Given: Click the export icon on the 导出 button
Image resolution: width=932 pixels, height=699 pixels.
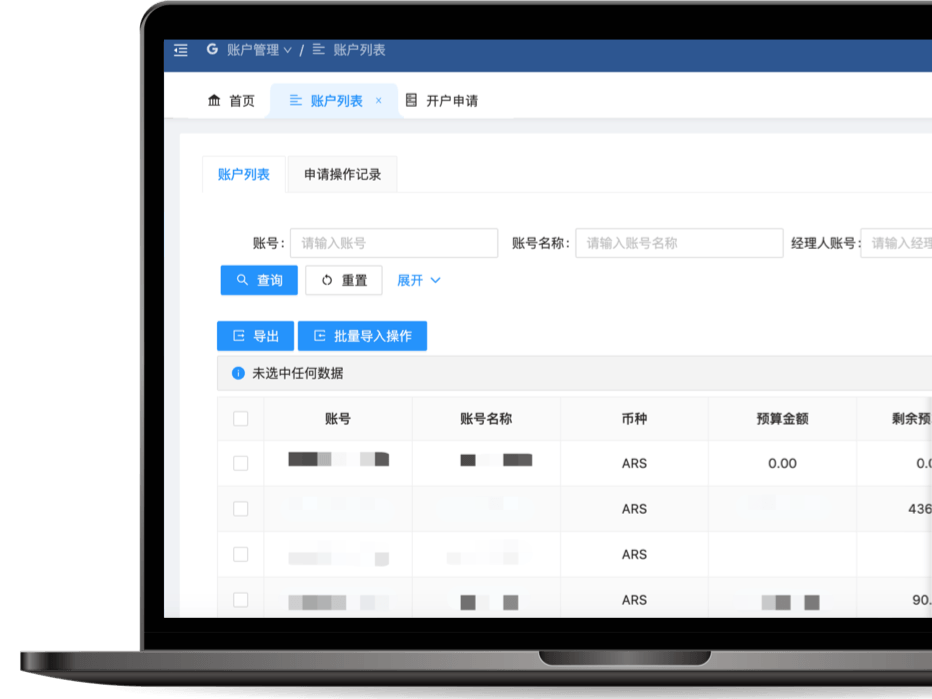Looking at the screenshot, I should tap(240, 335).
